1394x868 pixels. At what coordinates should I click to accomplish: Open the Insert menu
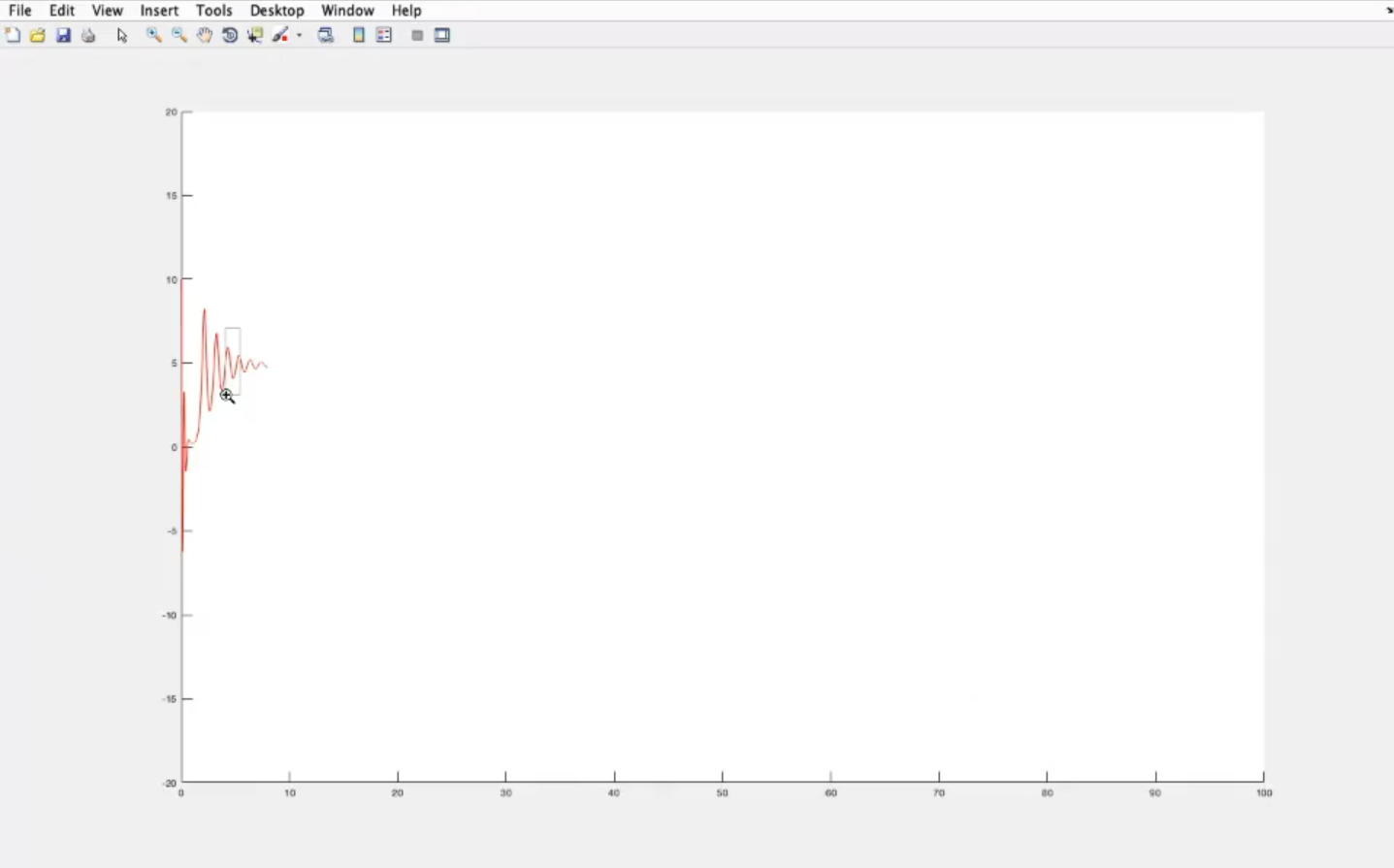159,11
